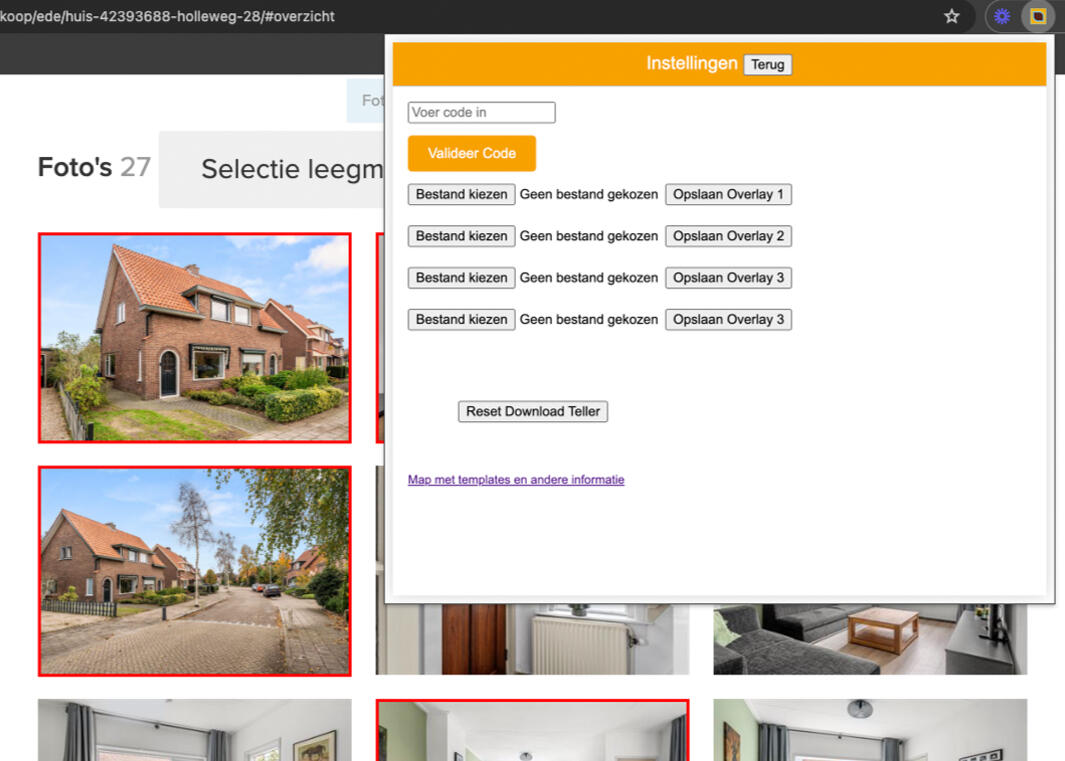Screen dimensions: 1065x761
Task: Click the purple gear extension icon
Action: (1002, 16)
